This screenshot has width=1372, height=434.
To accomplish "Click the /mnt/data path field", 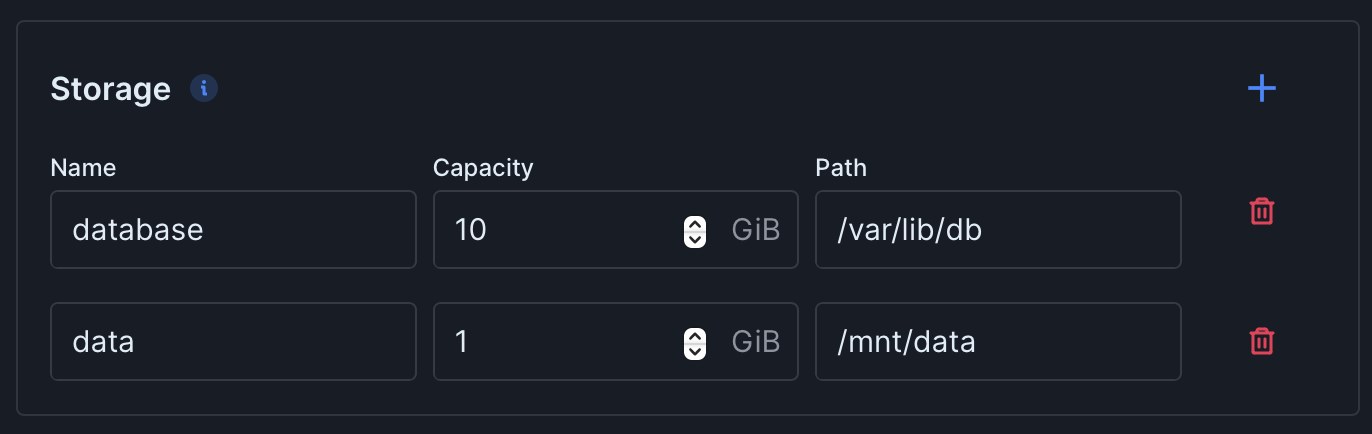I will point(998,342).
